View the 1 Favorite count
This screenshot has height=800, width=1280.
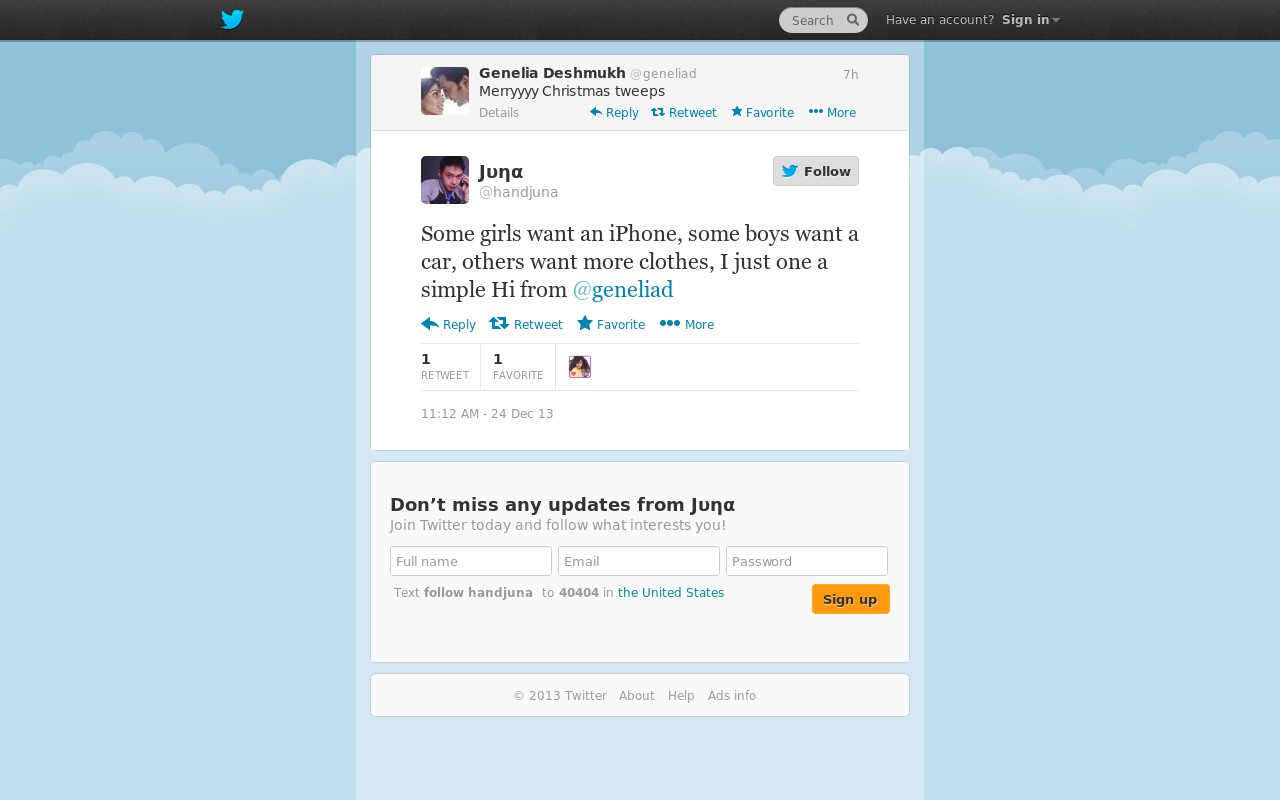pos(518,367)
